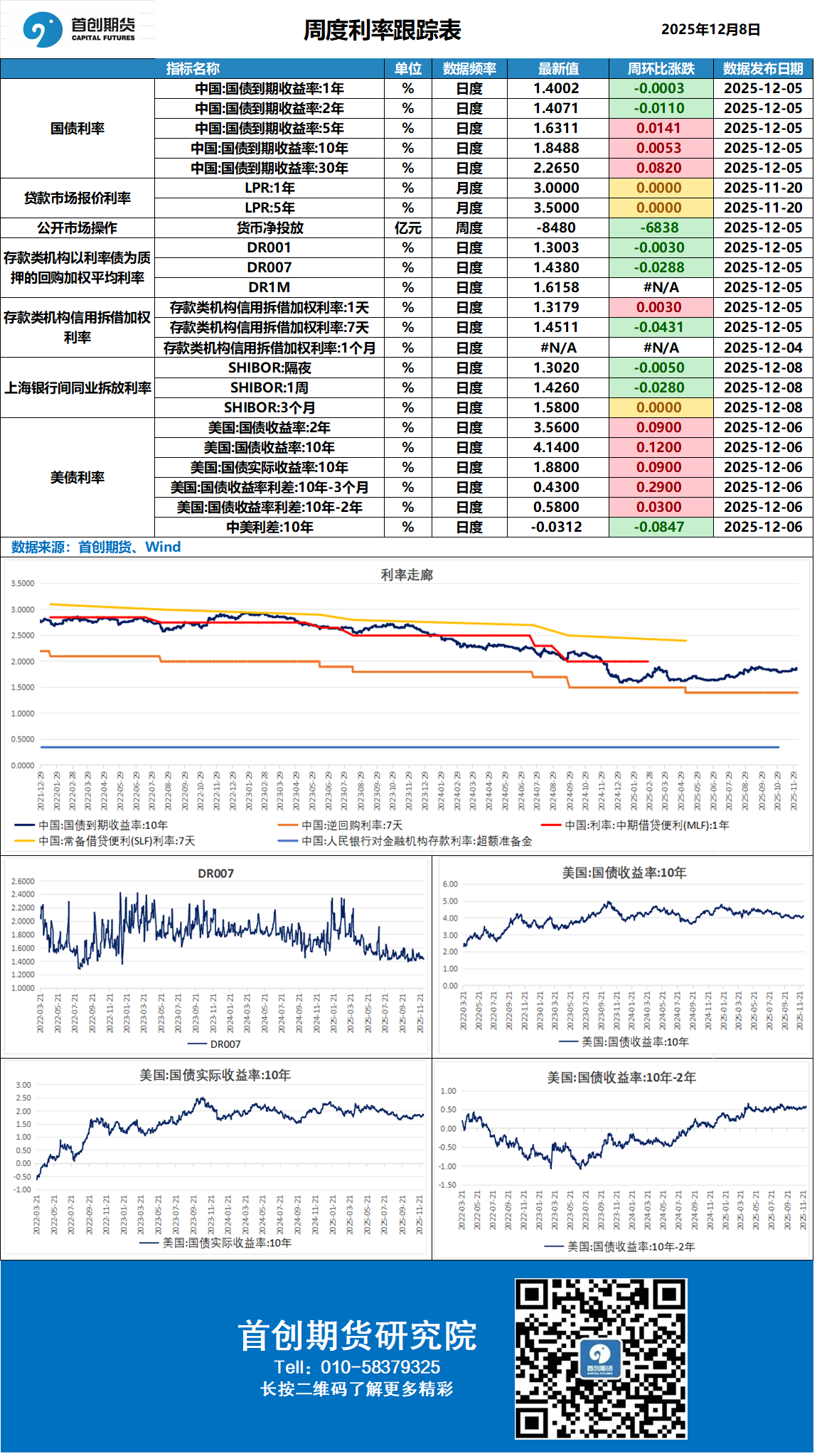The width and height of the screenshot is (817, 1456).
Task: Click the dark blue legend marker for 中国:国债到期收益率:10年
Action: 25,825
